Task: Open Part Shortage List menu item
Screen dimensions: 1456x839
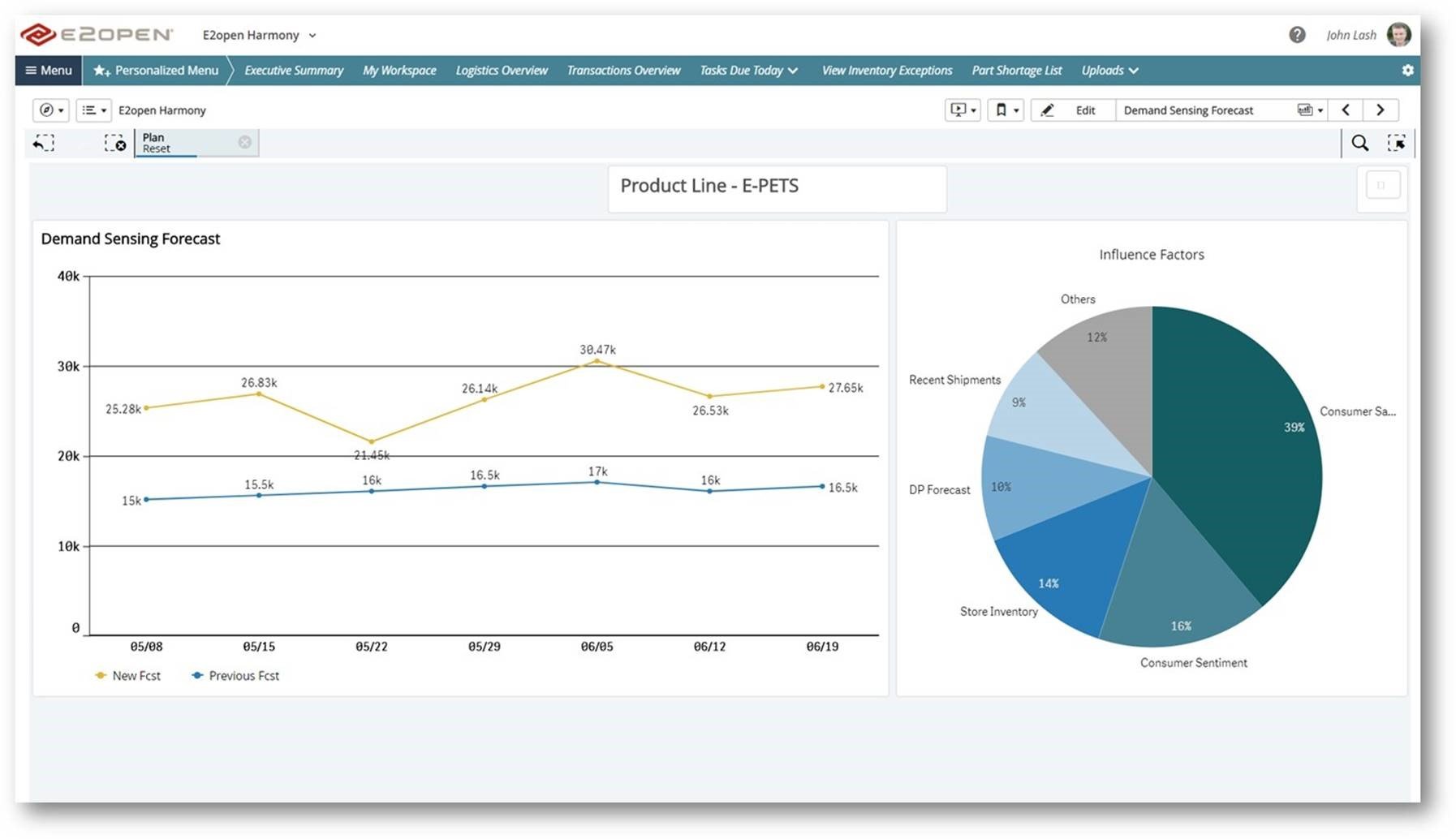Action: (x=1017, y=71)
